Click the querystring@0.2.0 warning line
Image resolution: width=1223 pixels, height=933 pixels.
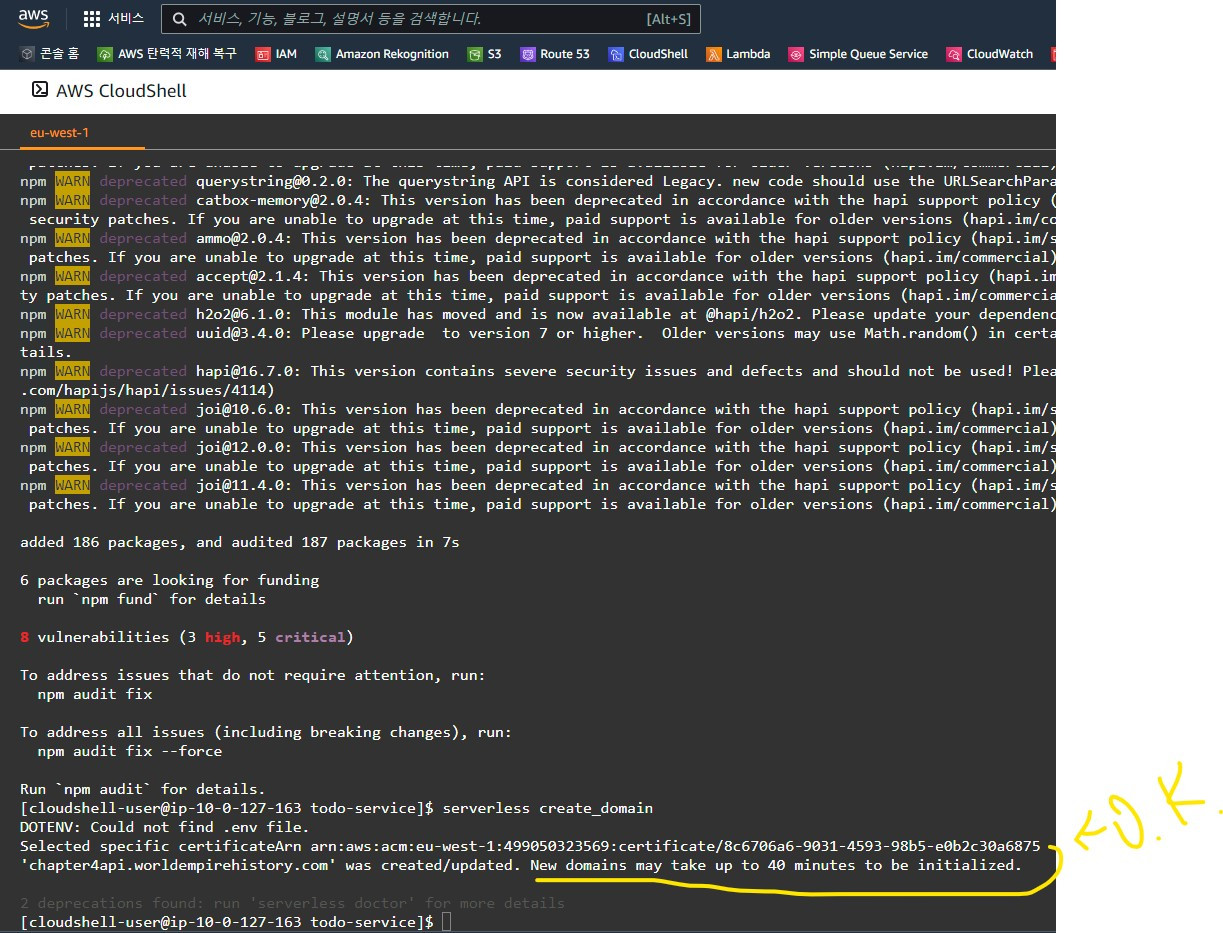(x=538, y=181)
